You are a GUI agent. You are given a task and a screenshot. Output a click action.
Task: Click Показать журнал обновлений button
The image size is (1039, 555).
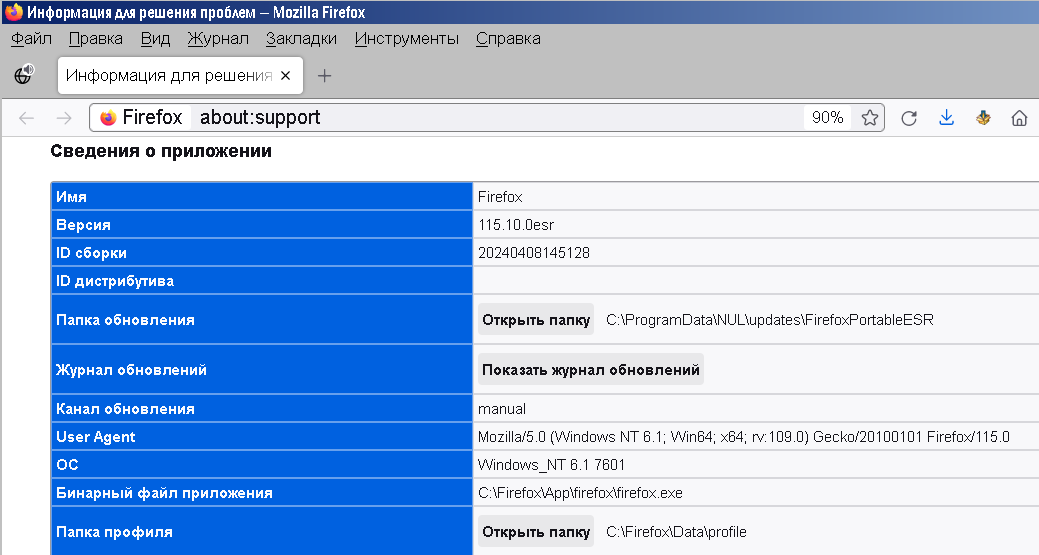click(x=590, y=370)
